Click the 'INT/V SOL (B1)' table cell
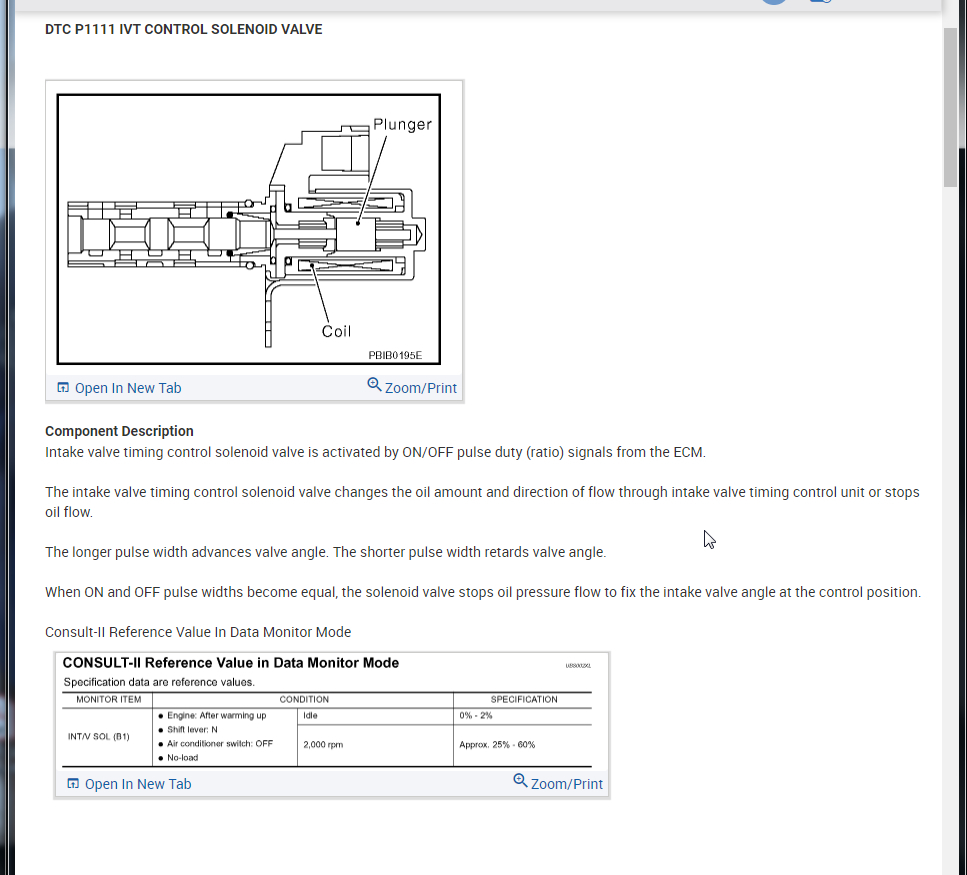Viewport: 967px width, 875px height. click(x=99, y=736)
